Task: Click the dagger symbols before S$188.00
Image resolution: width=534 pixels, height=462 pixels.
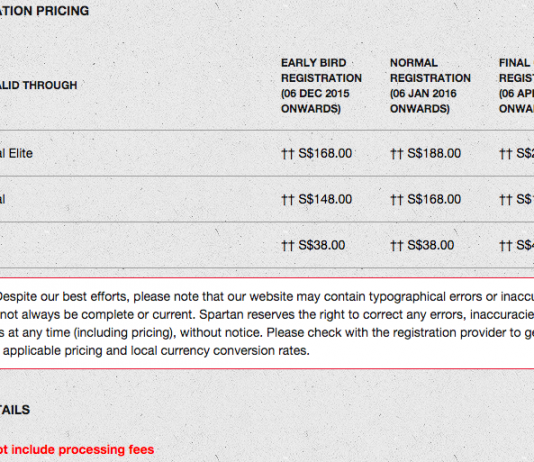Action: pos(396,154)
